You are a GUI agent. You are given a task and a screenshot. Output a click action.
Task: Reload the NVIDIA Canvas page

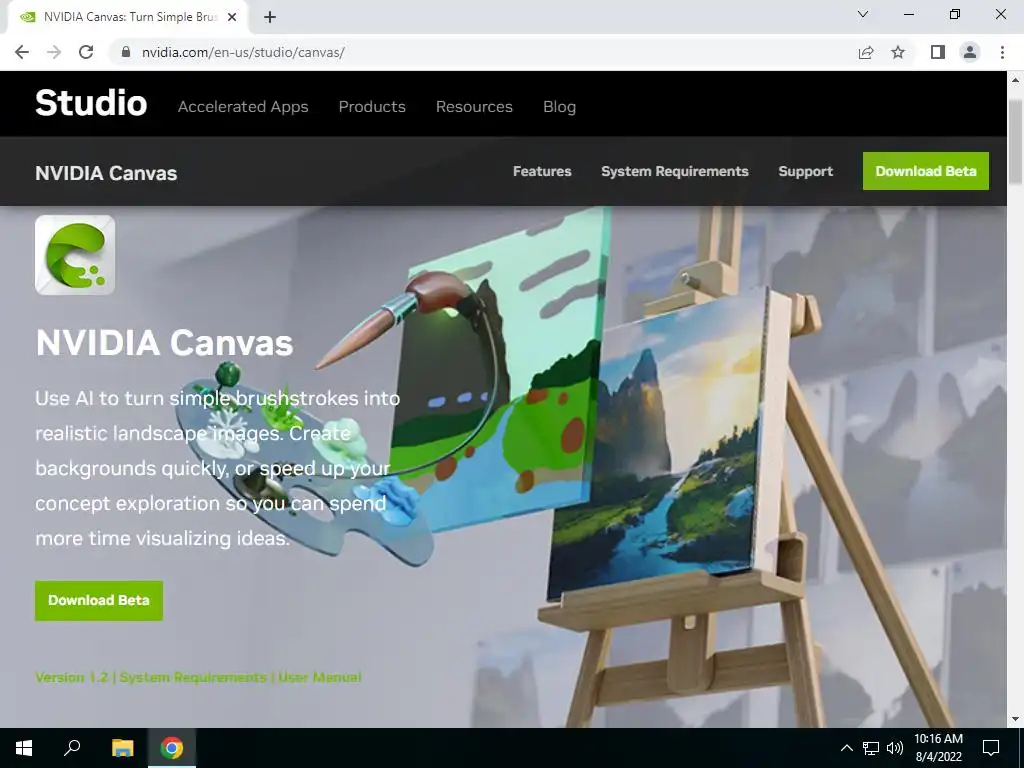[86, 52]
